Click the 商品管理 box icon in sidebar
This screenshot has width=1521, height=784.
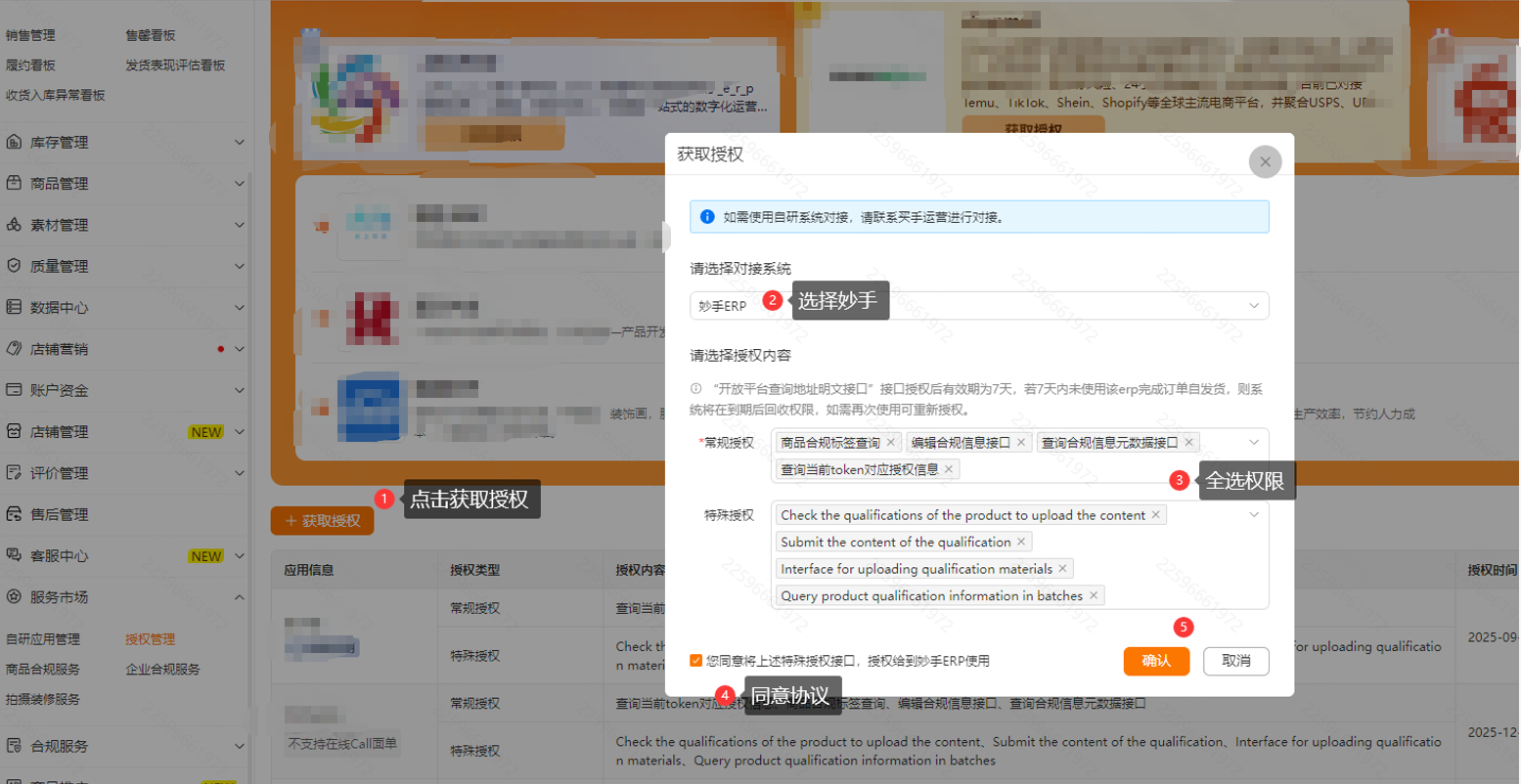14,184
